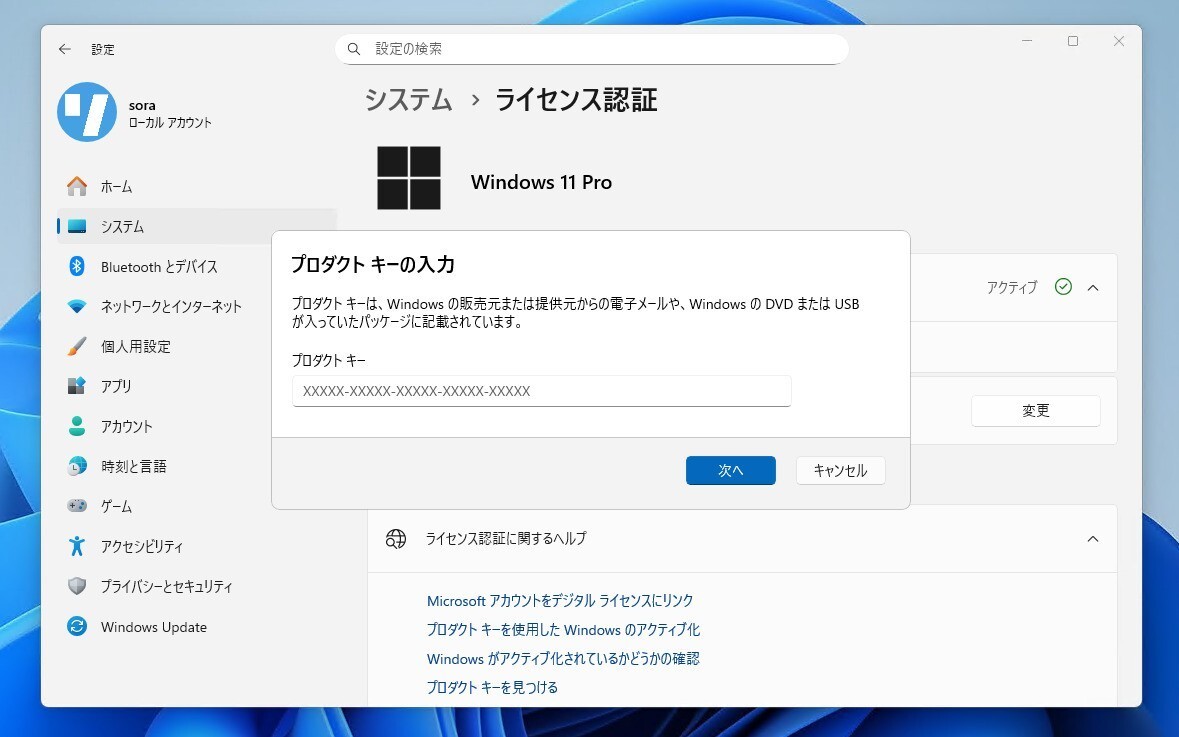
Task: Focus the プロダクト キー input field
Action: [541, 391]
